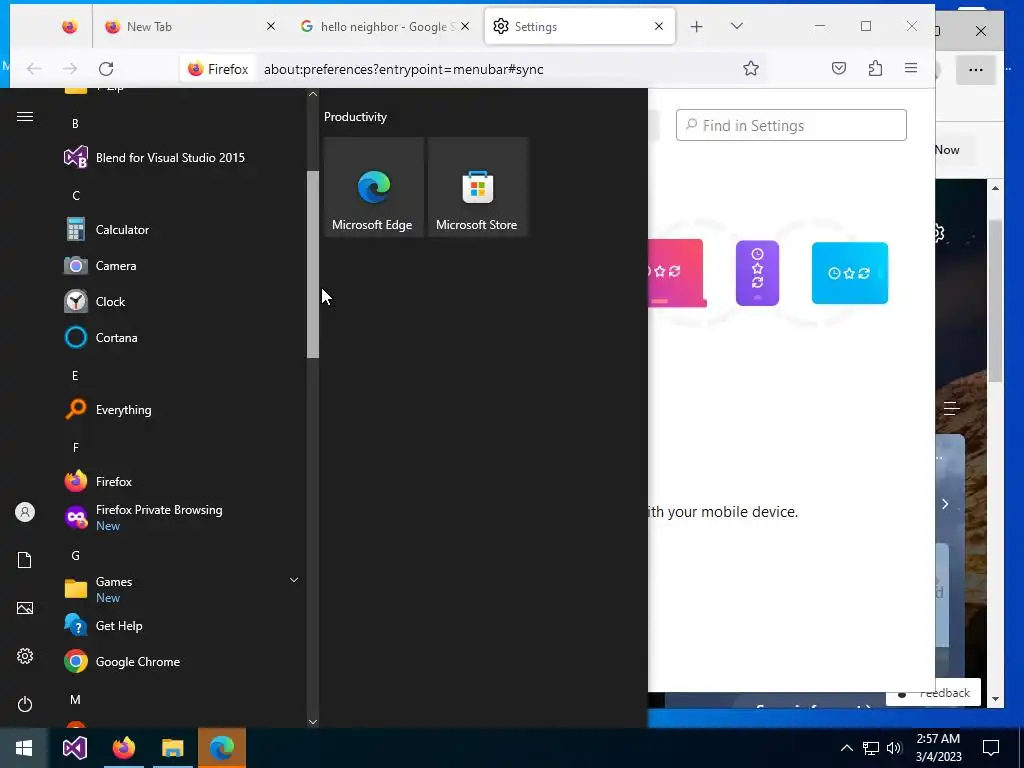Click the Power icon in Start

click(25, 704)
